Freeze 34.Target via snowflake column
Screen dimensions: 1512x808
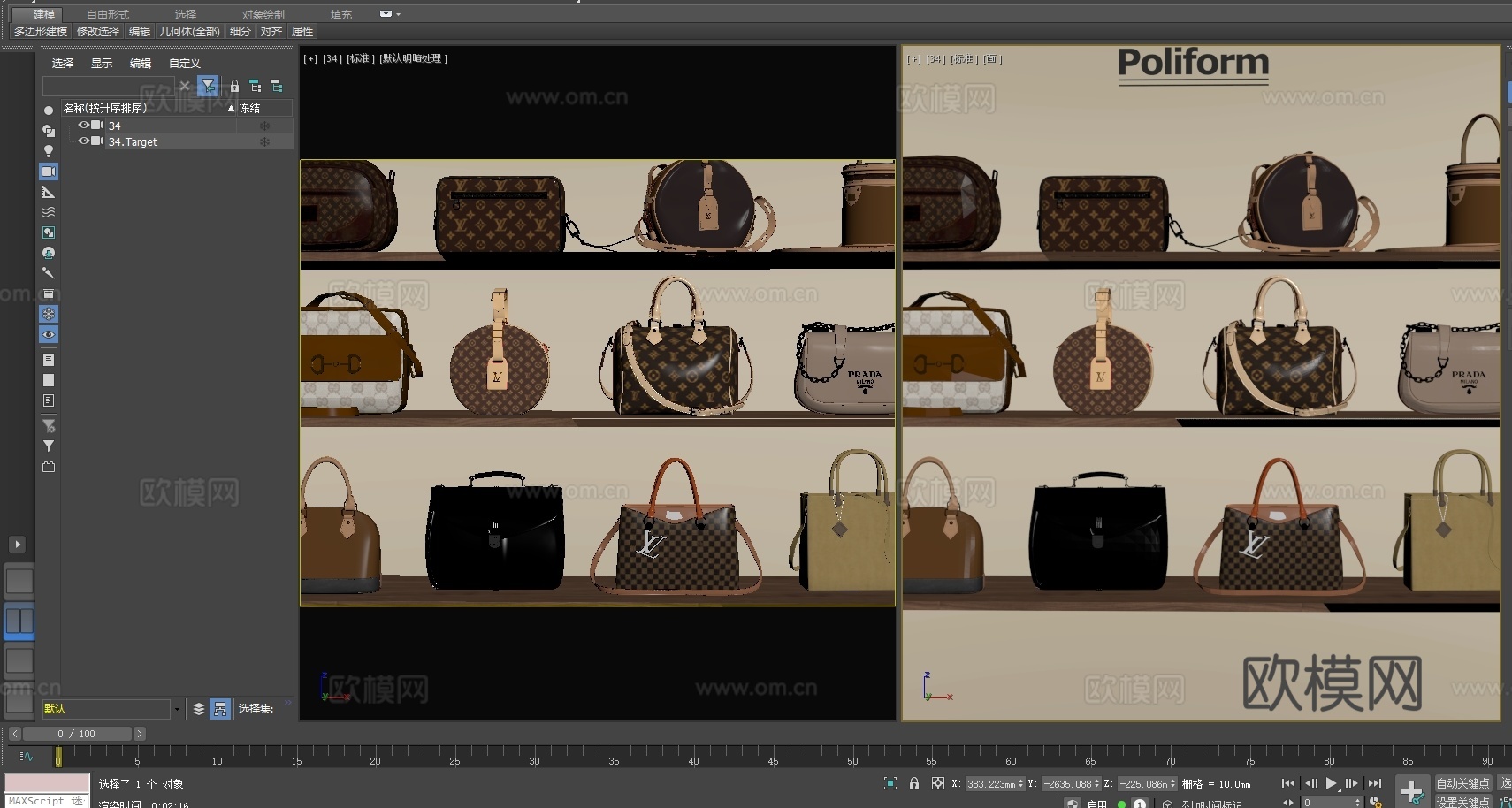pos(264,141)
